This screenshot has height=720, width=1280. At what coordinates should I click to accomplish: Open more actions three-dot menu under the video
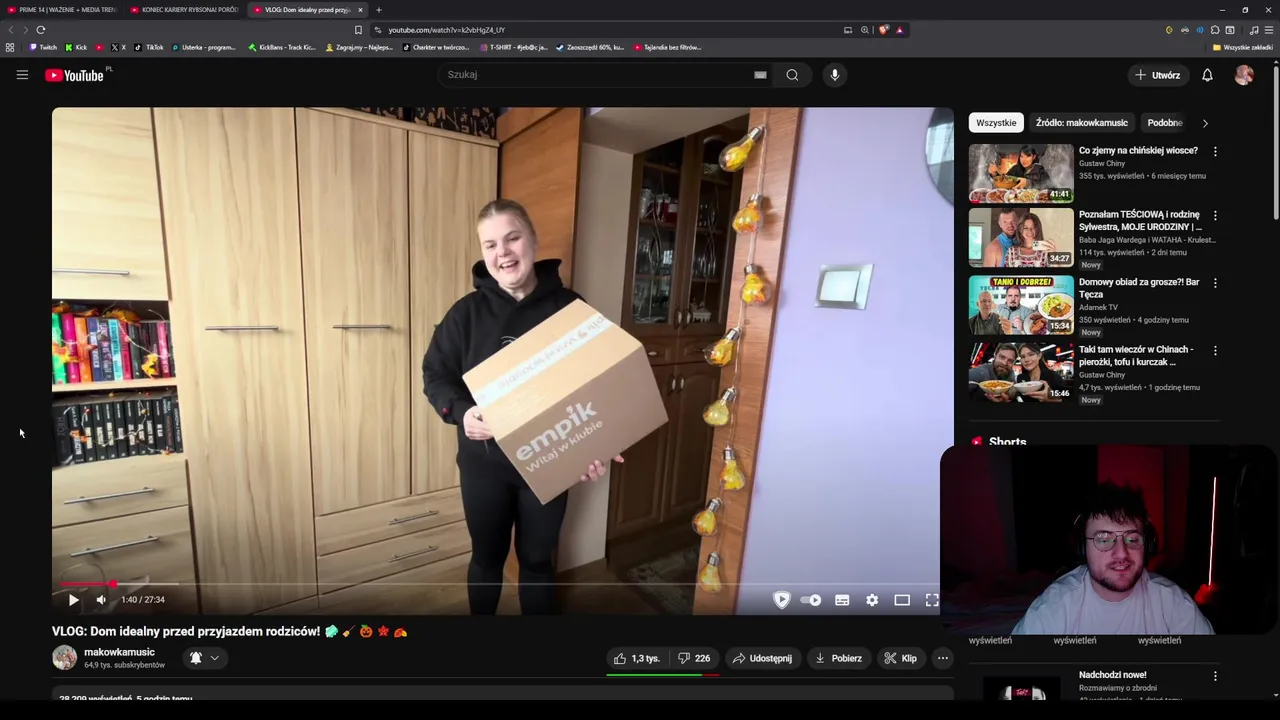942,658
